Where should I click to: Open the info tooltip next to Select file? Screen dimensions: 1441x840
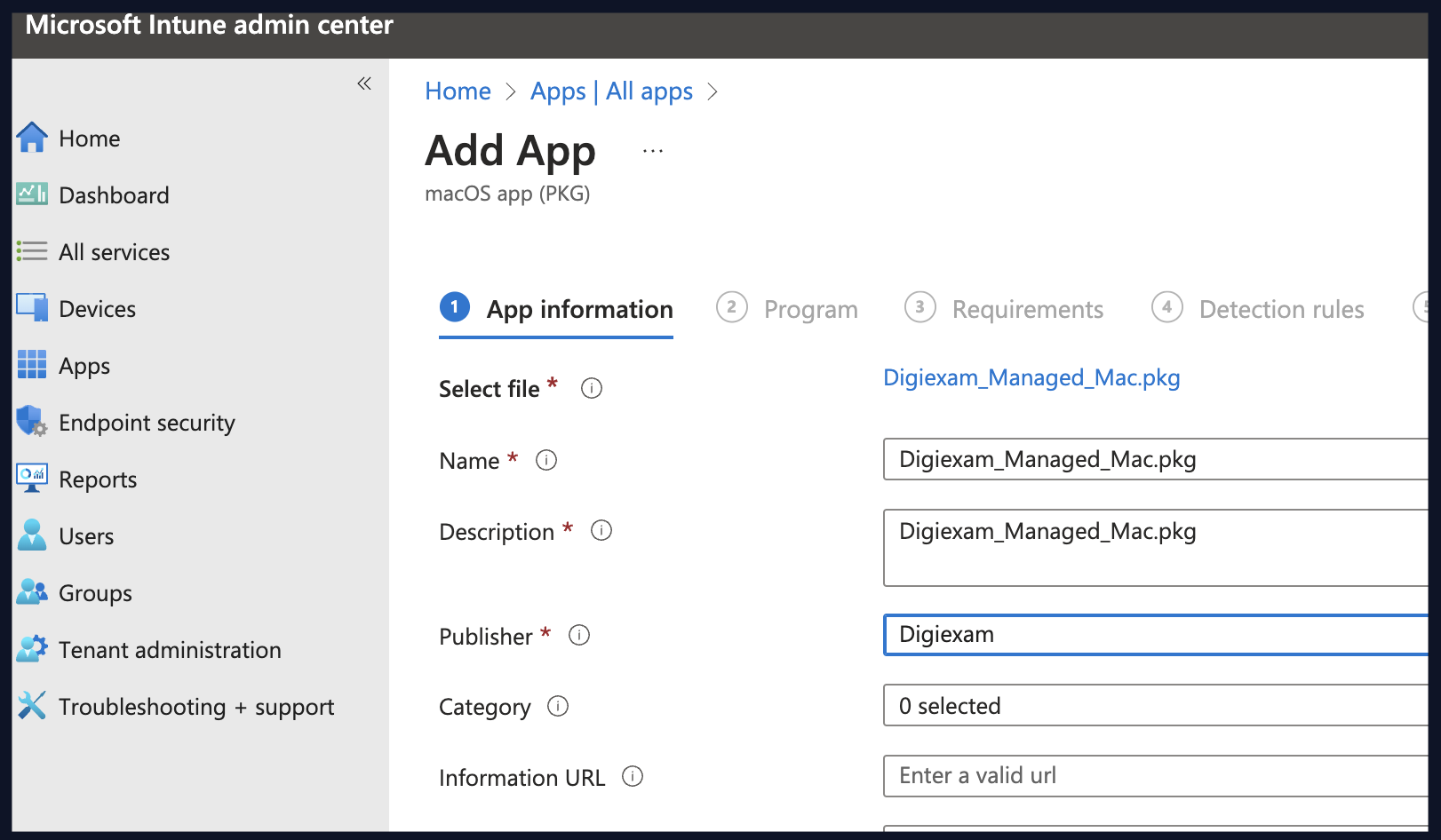tap(592, 388)
